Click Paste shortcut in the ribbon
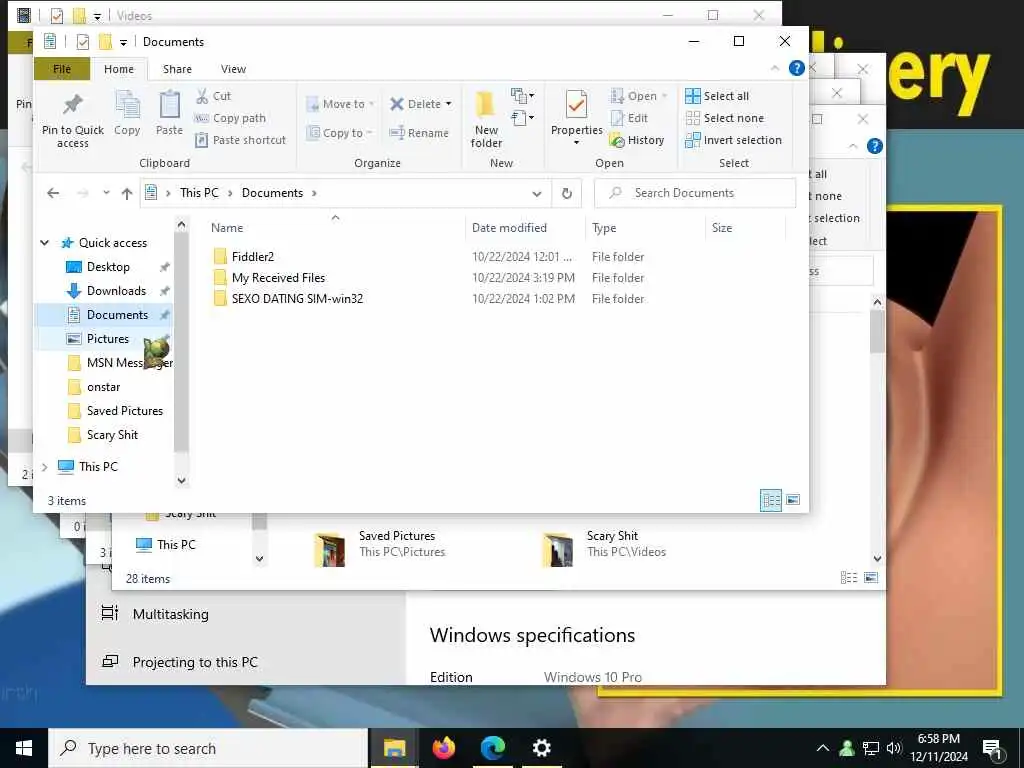This screenshot has height=768, width=1024. pos(241,140)
